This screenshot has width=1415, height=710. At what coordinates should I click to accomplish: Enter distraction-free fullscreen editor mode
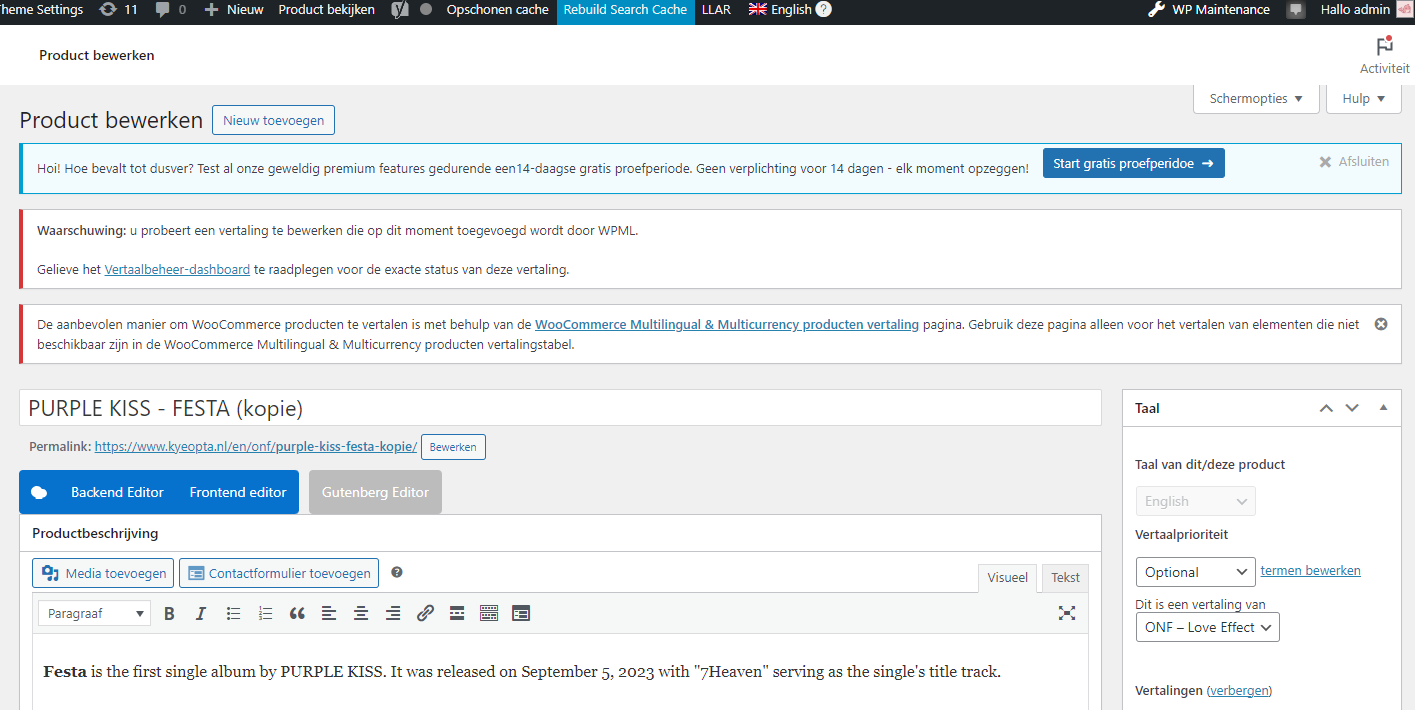1067,613
